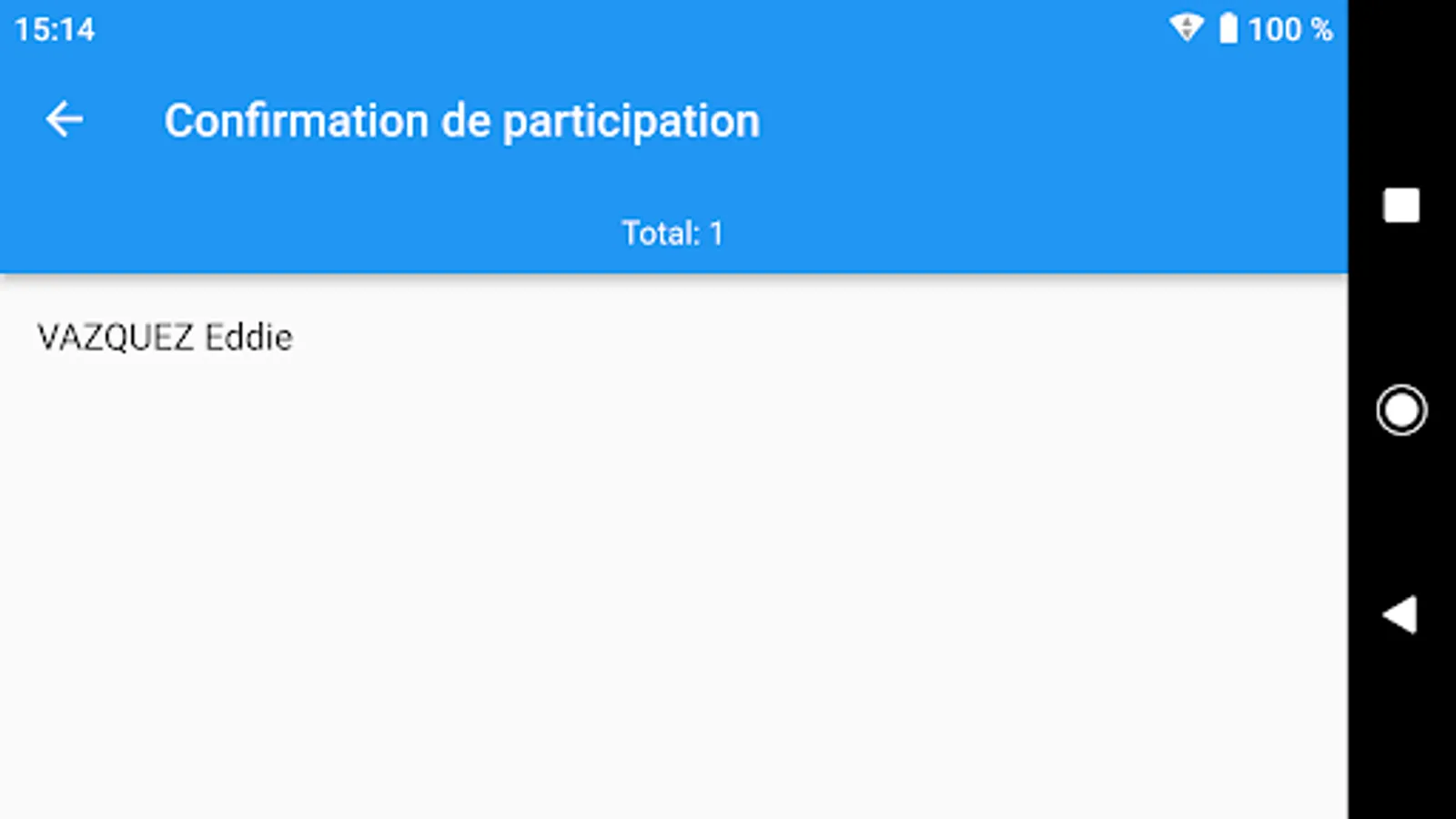Click the surname "VAZQUEZ" in the list
1456x819 pixels.
click(116, 338)
